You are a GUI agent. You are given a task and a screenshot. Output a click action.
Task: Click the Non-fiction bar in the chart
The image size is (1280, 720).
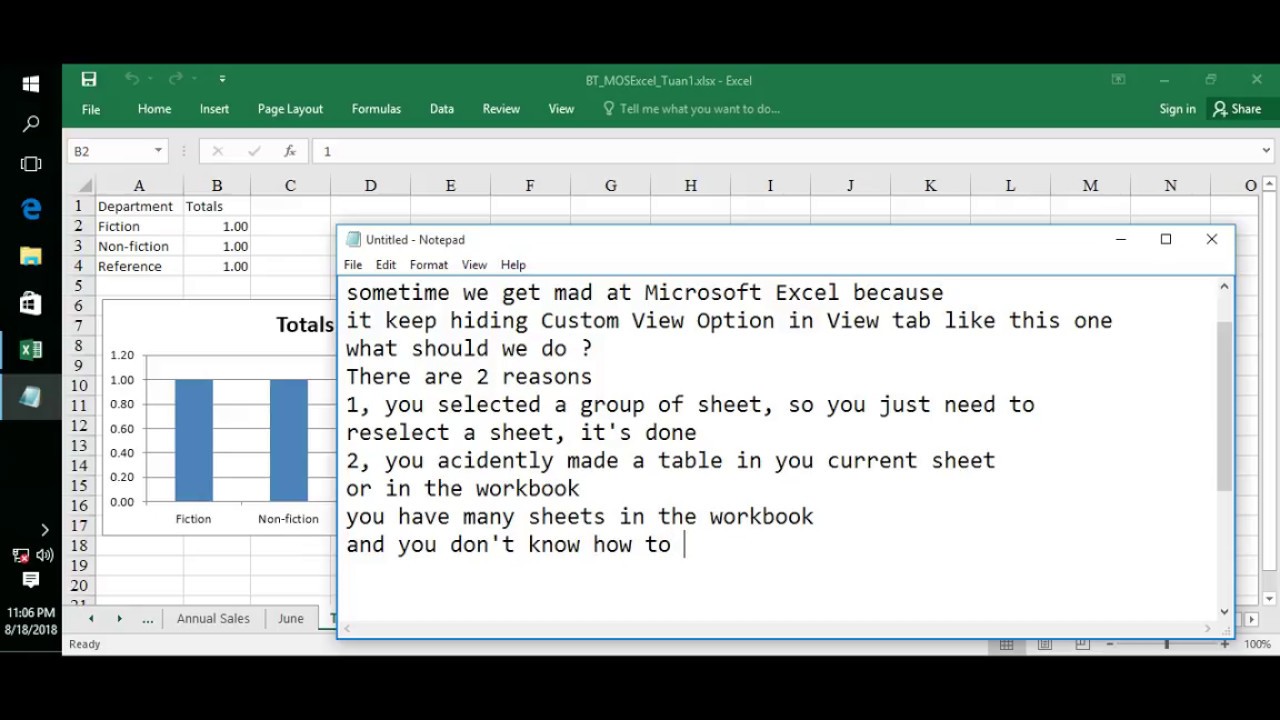tap(289, 440)
